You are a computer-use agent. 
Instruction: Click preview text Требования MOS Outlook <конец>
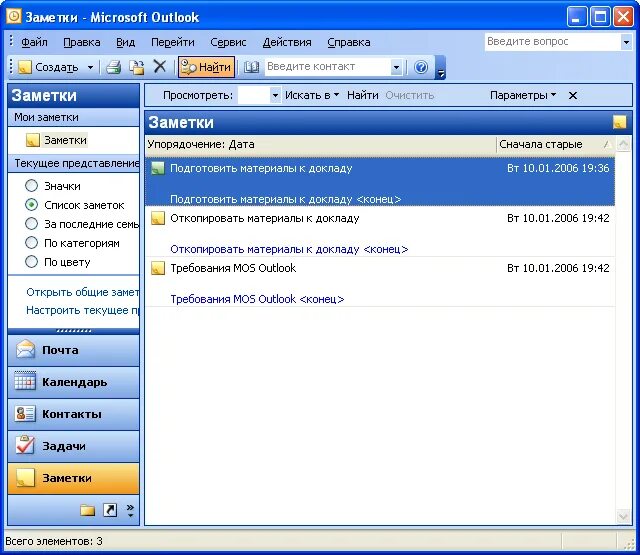257,299
